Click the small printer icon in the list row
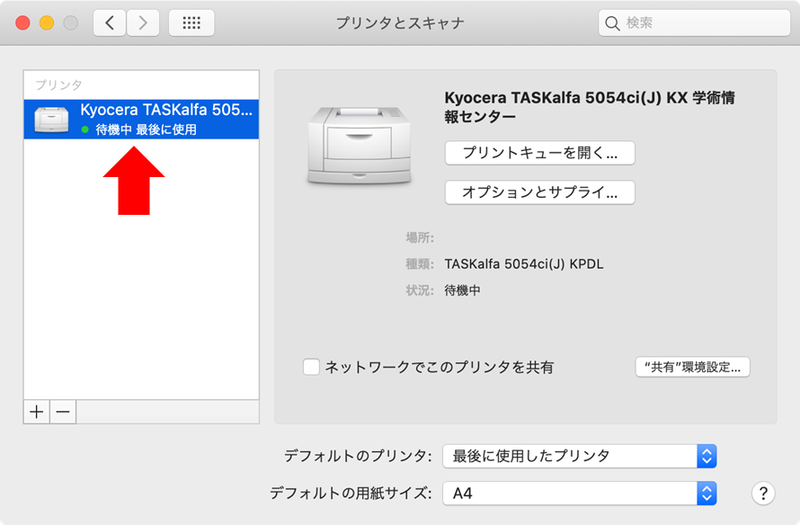The width and height of the screenshot is (800, 525). click(x=51, y=119)
